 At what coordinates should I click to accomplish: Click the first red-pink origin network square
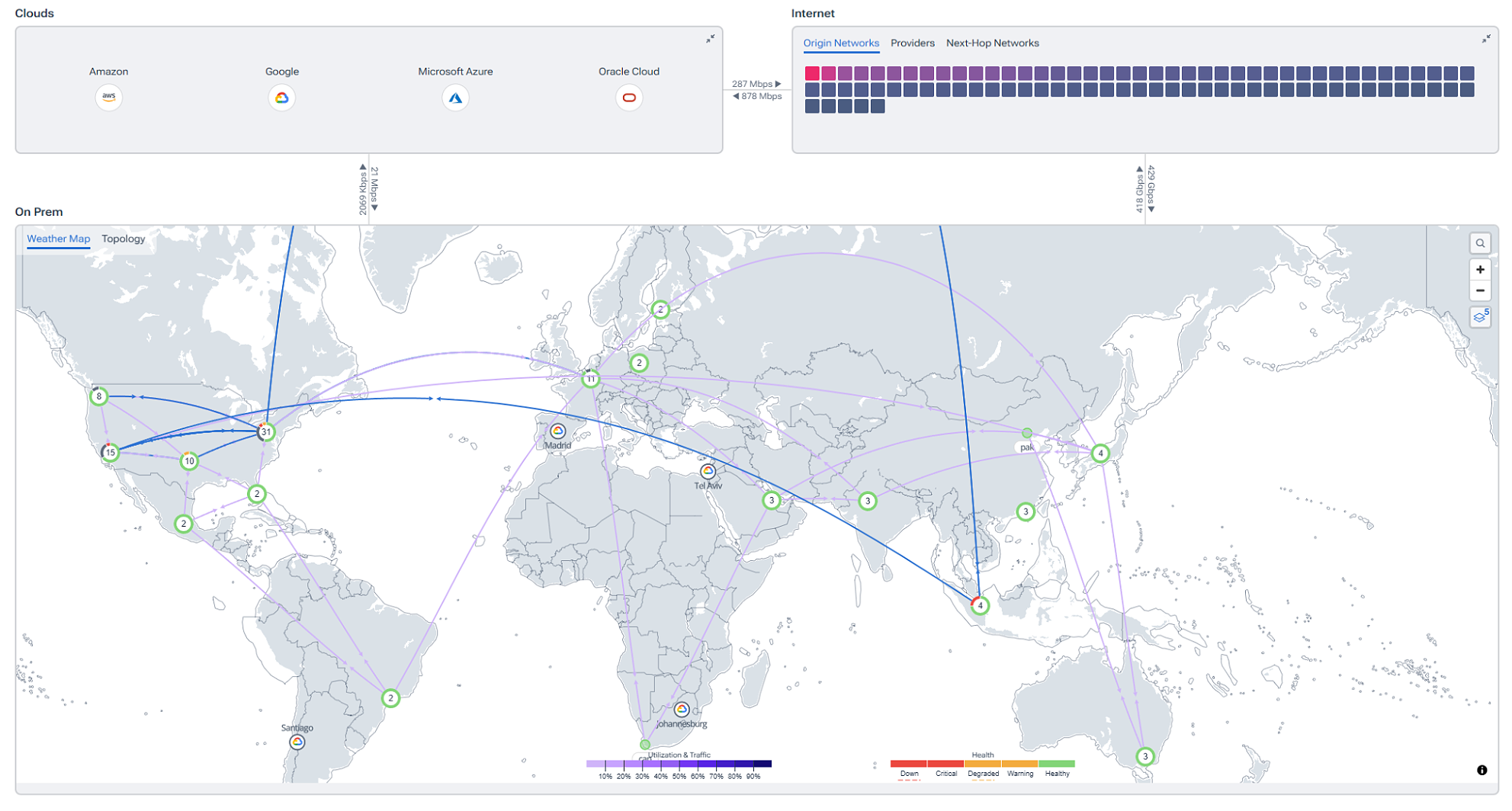[812, 73]
